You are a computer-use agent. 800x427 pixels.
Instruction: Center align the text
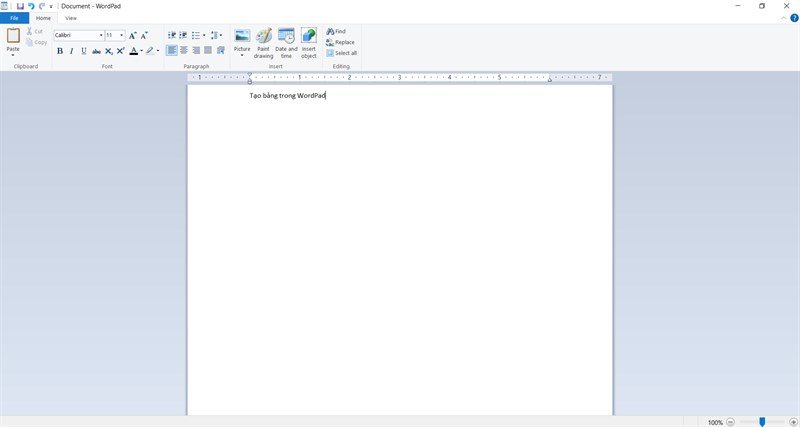[x=184, y=50]
